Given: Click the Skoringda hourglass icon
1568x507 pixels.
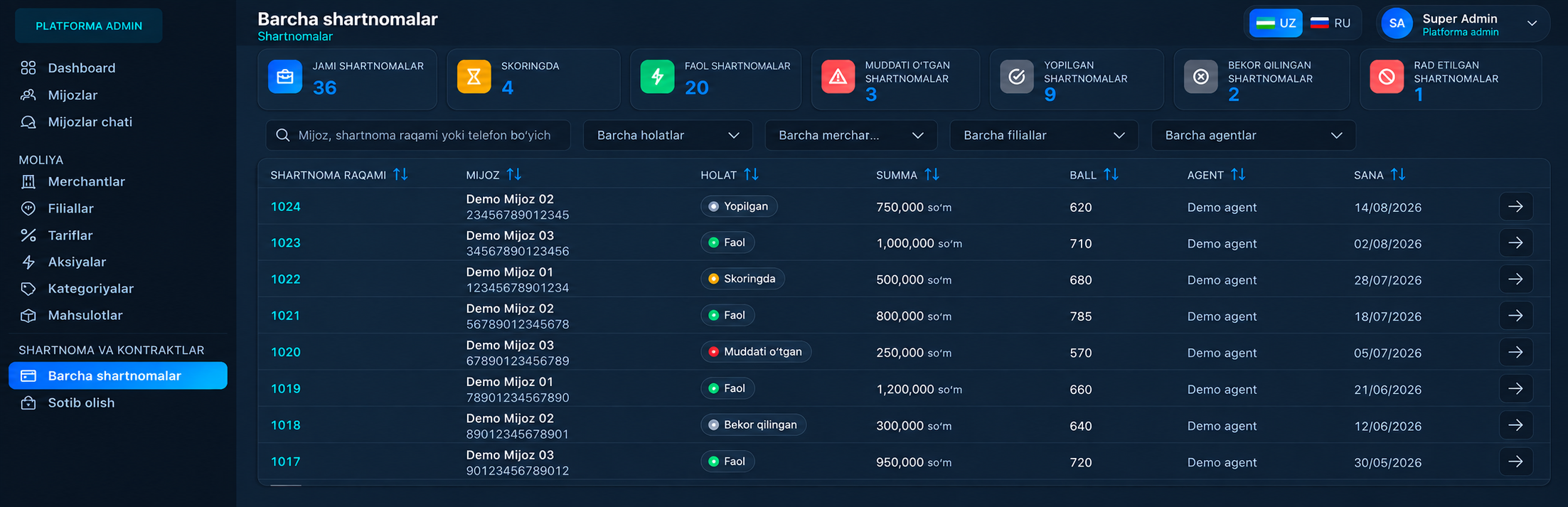Looking at the screenshot, I should pyautogui.click(x=474, y=77).
